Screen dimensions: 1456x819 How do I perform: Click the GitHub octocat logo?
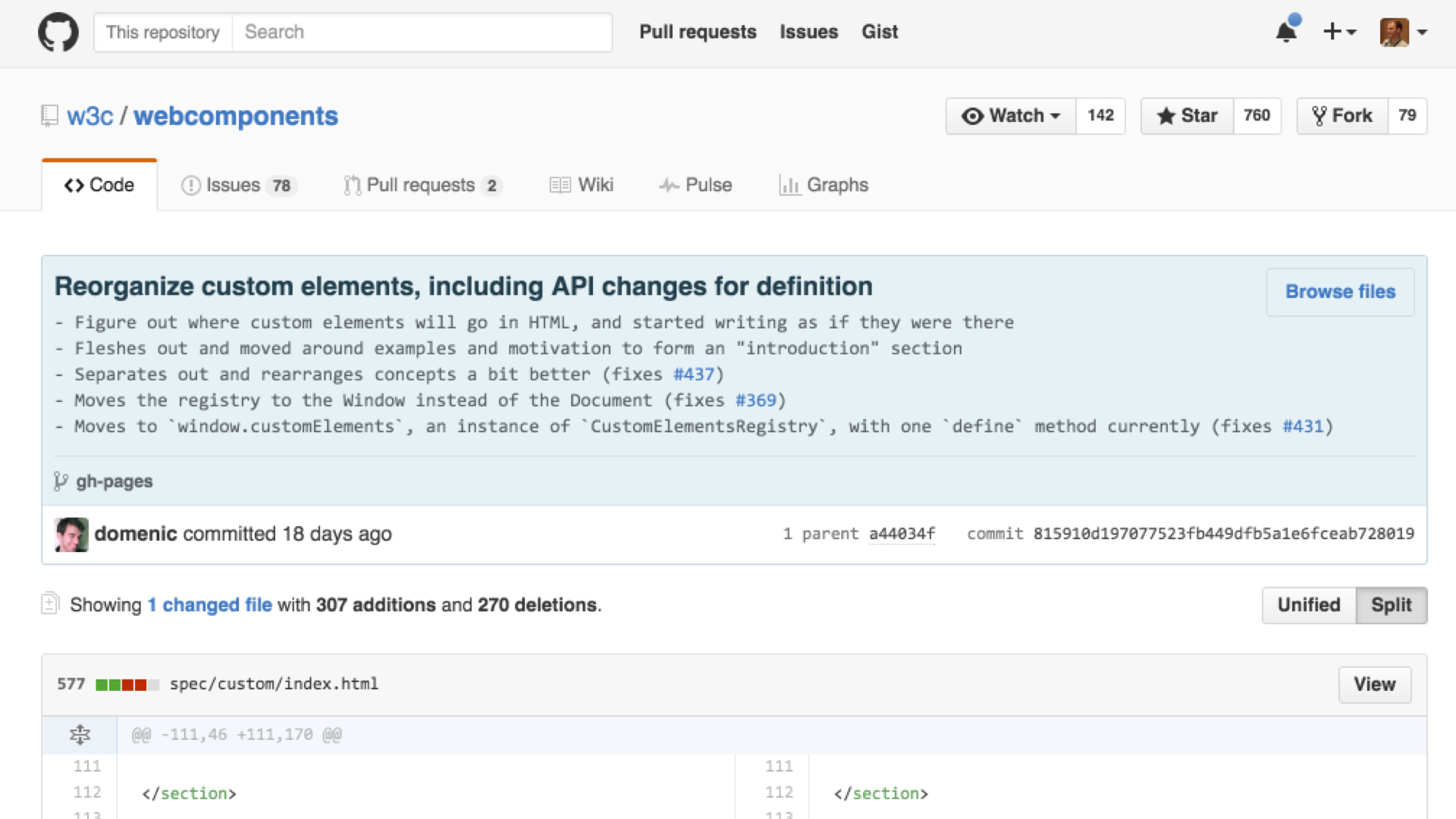(58, 32)
